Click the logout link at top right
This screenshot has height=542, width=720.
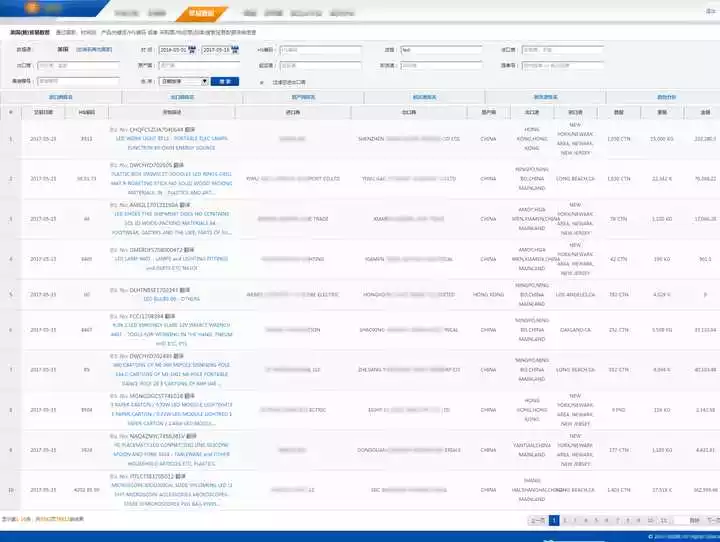[711, 11]
